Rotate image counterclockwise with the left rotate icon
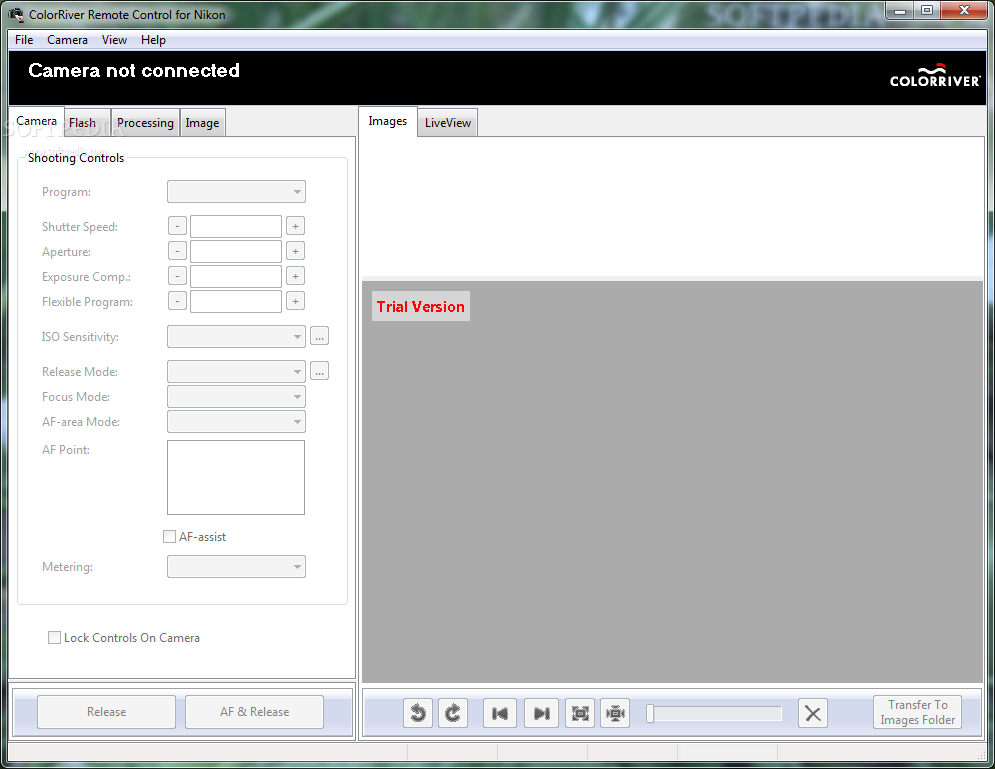The width and height of the screenshot is (995, 769). click(418, 713)
